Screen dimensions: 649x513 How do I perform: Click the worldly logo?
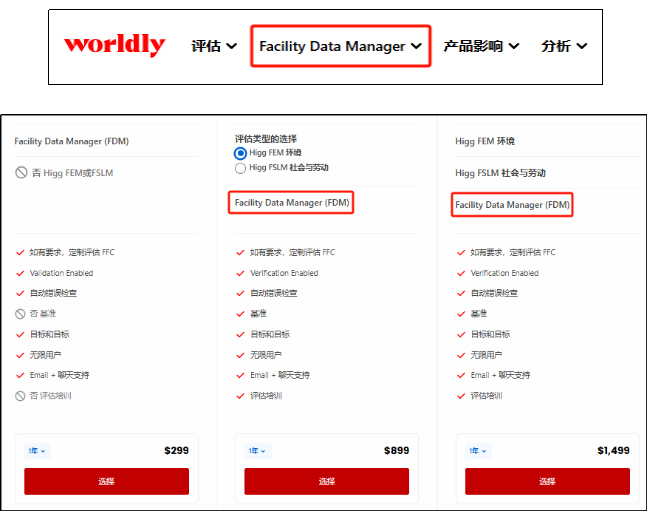[114, 44]
